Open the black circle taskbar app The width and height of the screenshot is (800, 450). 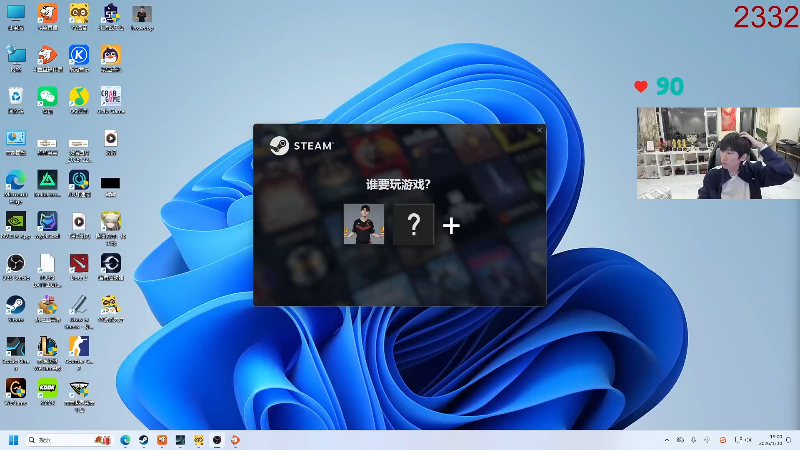pos(217,440)
